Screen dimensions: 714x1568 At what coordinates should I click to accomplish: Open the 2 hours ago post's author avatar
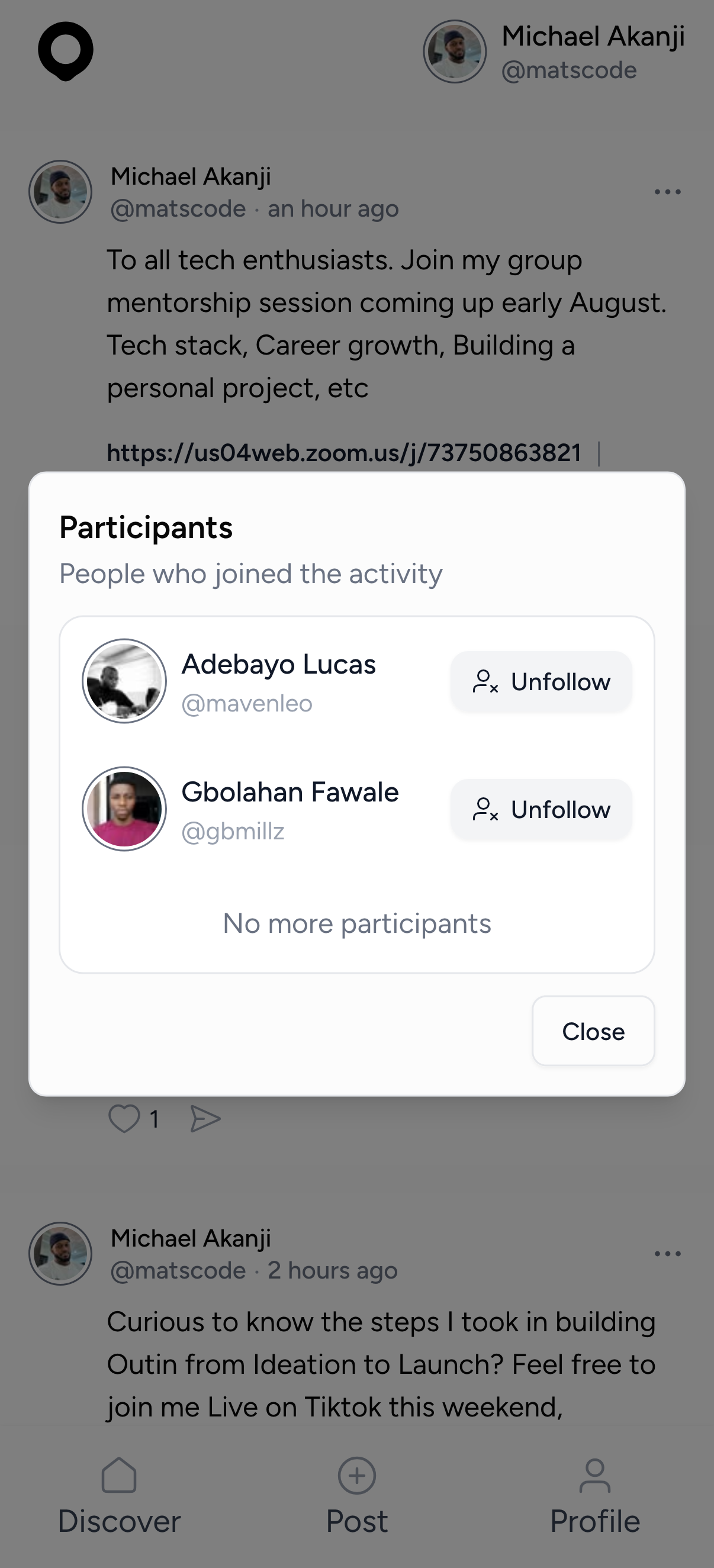[x=60, y=1253]
